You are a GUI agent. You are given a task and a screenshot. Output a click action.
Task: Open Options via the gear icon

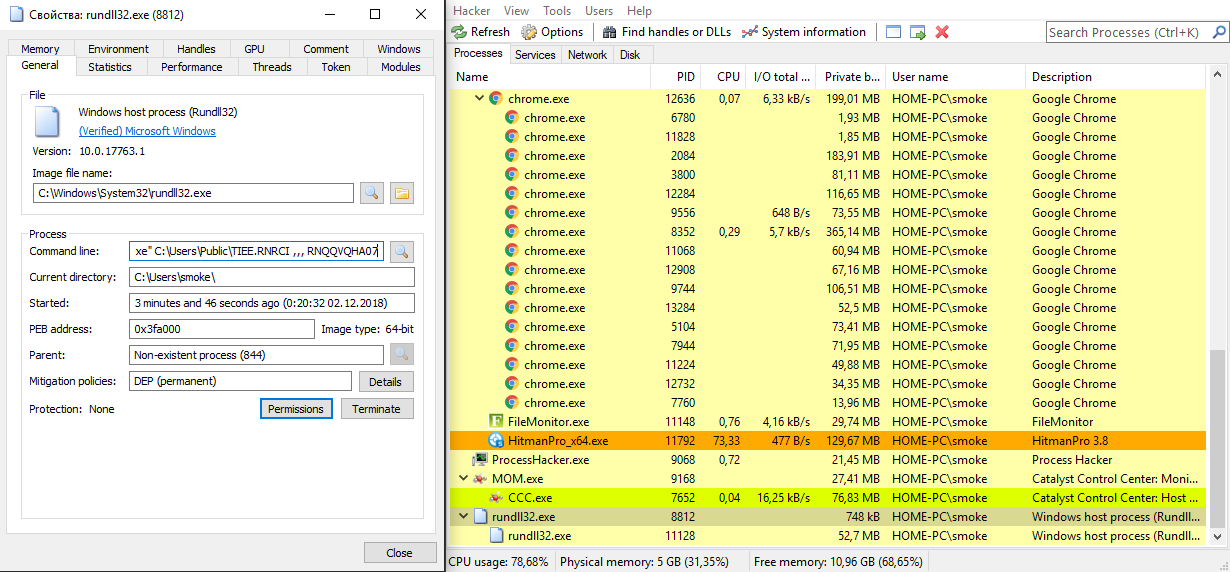pyautogui.click(x=529, y=32)
